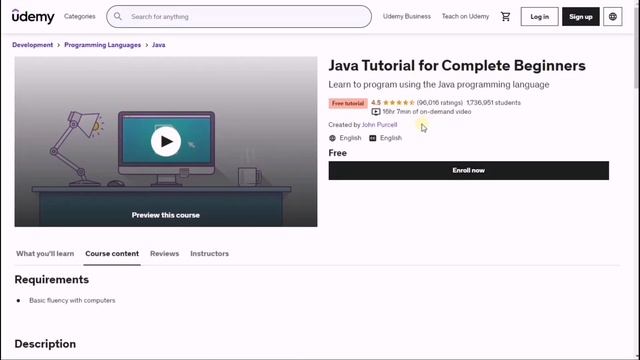Image resolution: width=640 pixels, height=360 pixels.
Task: Click the closed captions icon
Action: (373, 138)
